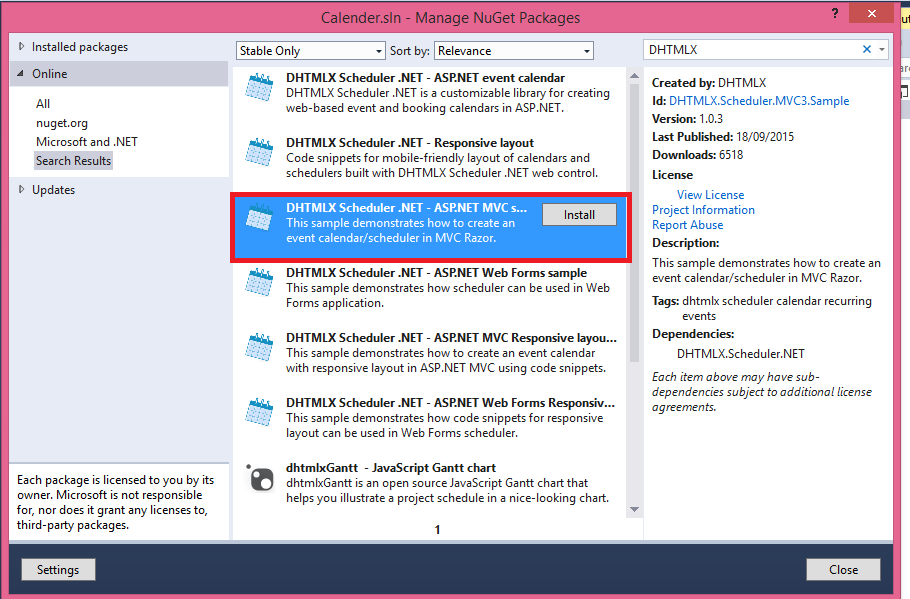
Task: Click the calendar icon of ASP.NET Web Forms sample
Action: (x=259, y=282)
